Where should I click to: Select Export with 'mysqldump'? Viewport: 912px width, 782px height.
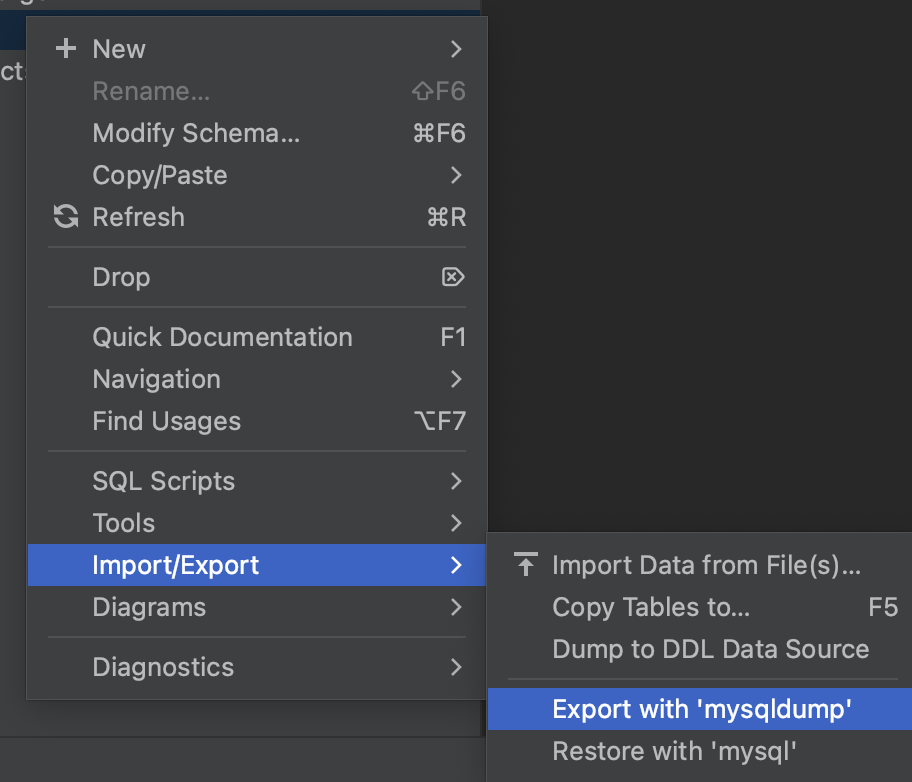click(x=700, y=709)
